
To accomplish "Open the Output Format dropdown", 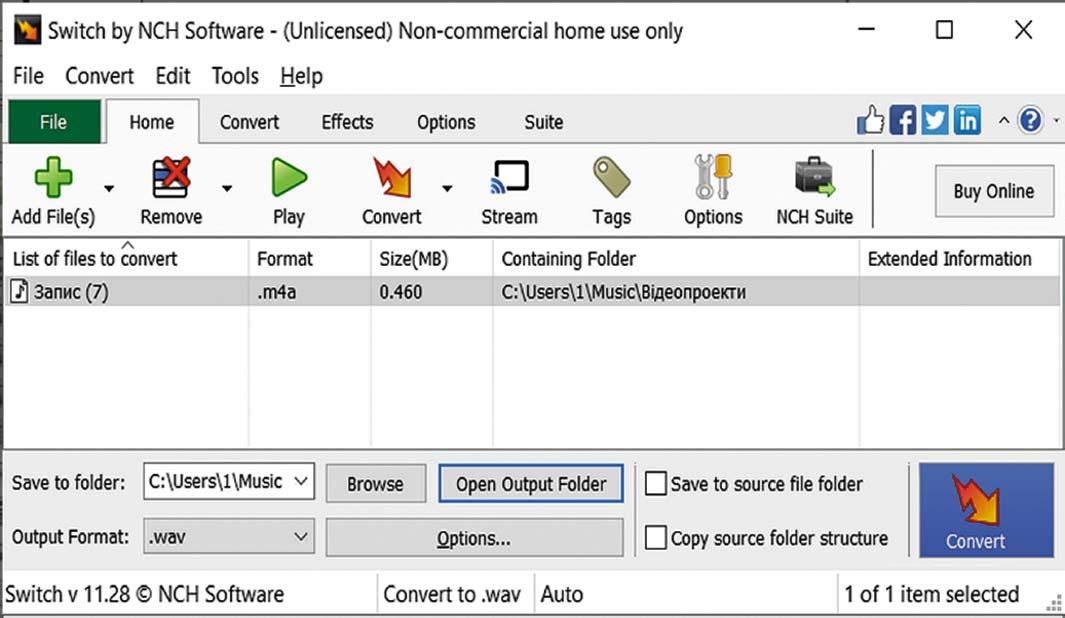I will pos(229,537).
